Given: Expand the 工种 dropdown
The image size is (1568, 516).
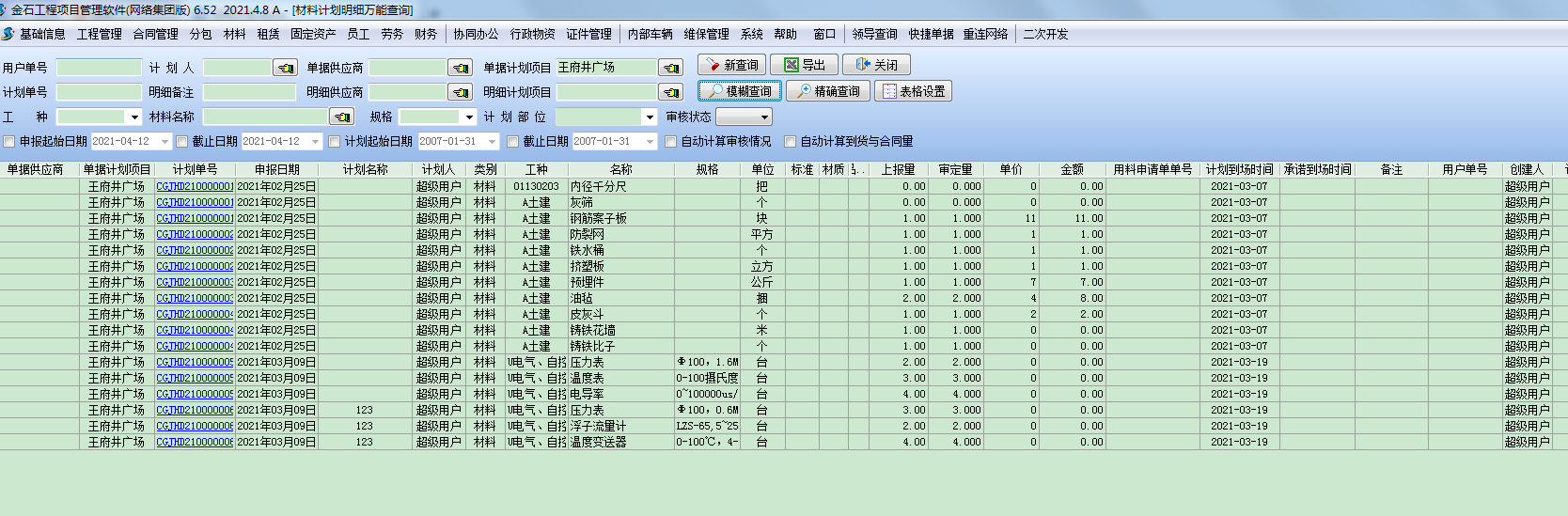Looking at the screenshot, I should click(x=134, y=117).
